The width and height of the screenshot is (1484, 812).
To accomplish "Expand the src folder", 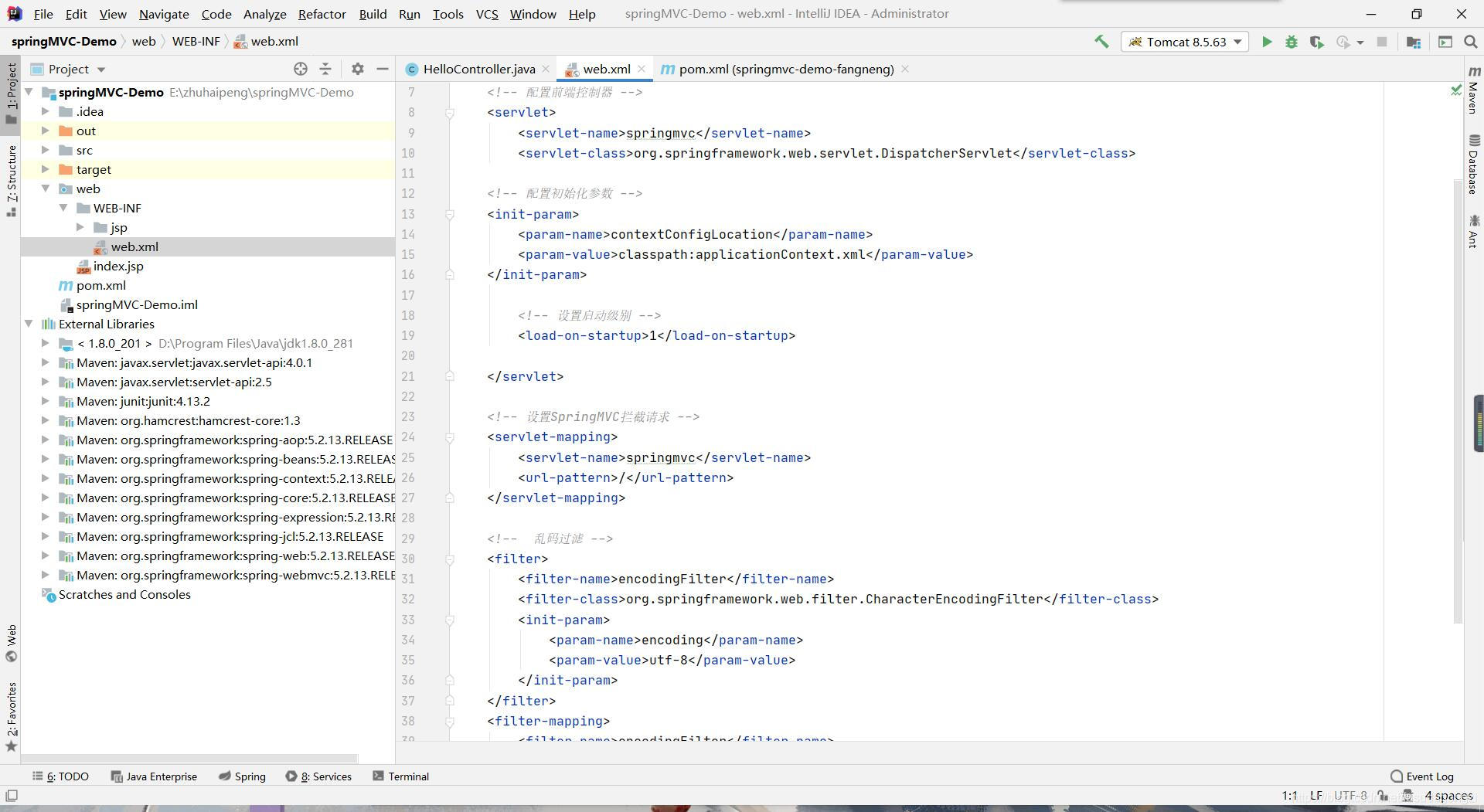I will 46,150.
